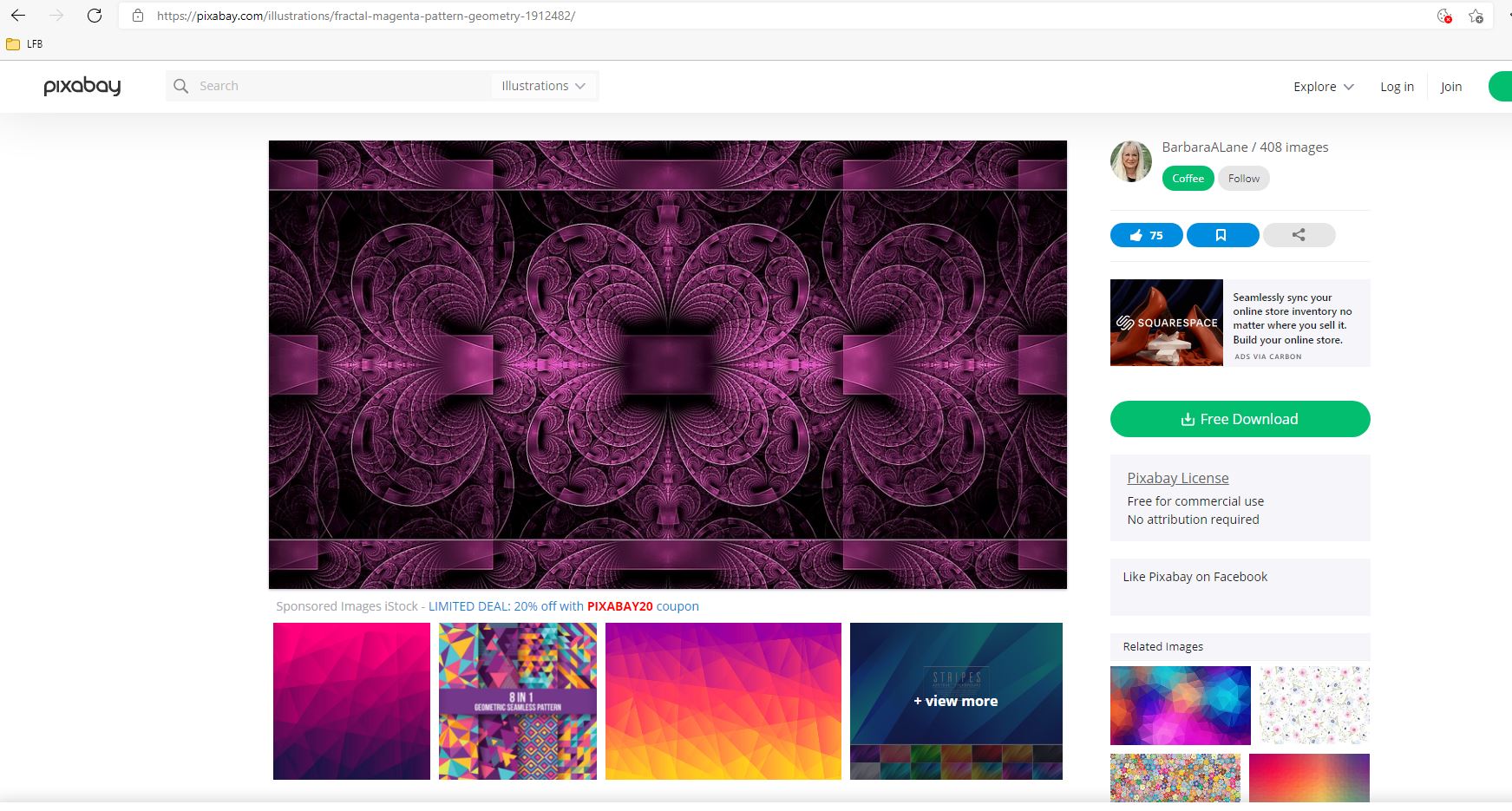Click the Free Download button
This screenshot has width=1512, height=811.
pyautogui.click(x=1240, y=419)
